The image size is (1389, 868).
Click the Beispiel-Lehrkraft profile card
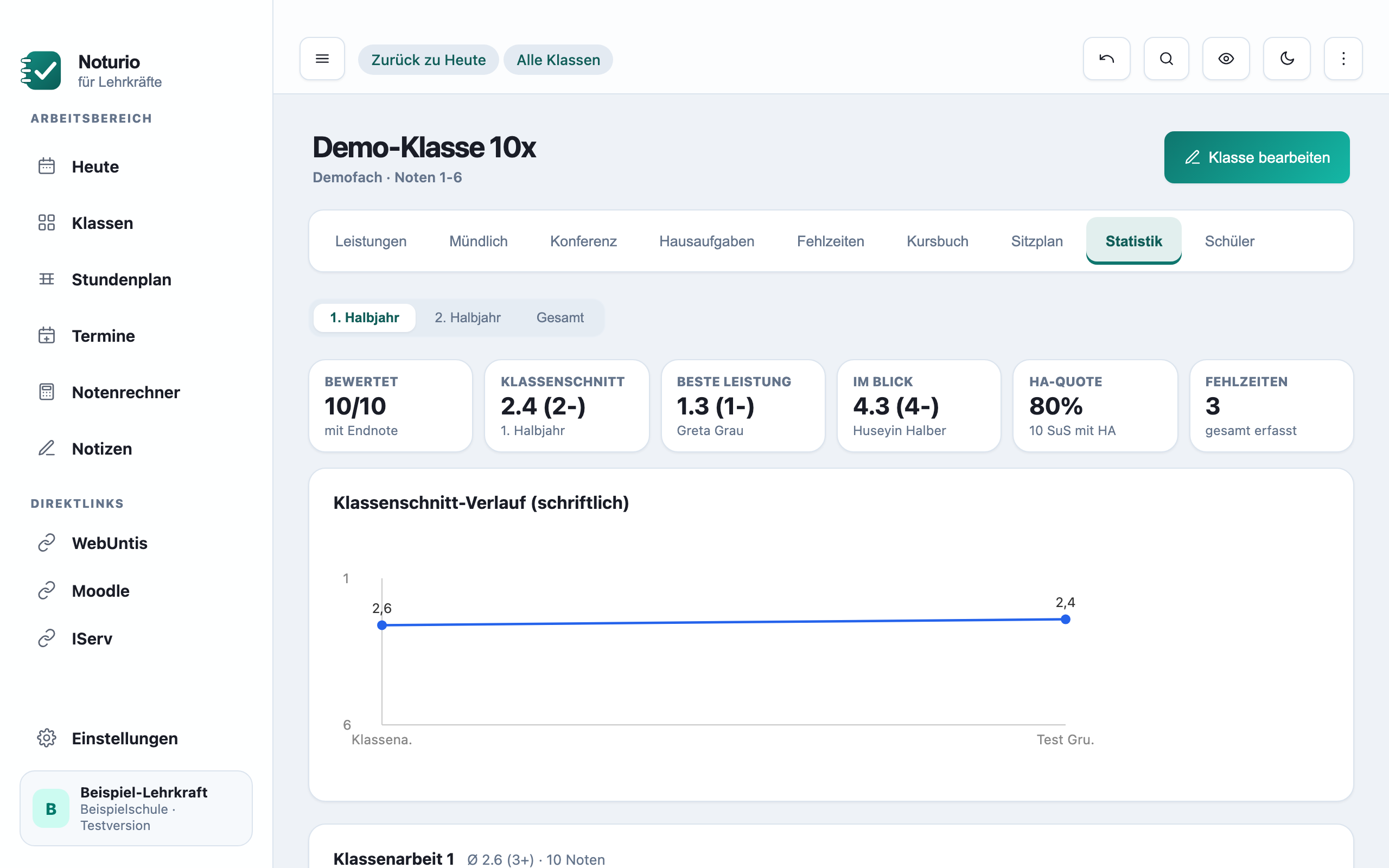[x=136, y=808]
